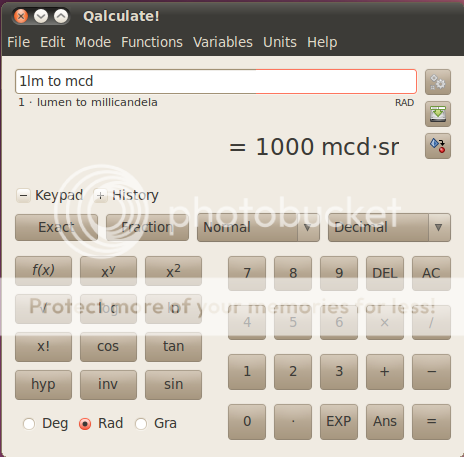This screenshot has height=457, width=464.
Task: Click the minus key
Action: 431,372
